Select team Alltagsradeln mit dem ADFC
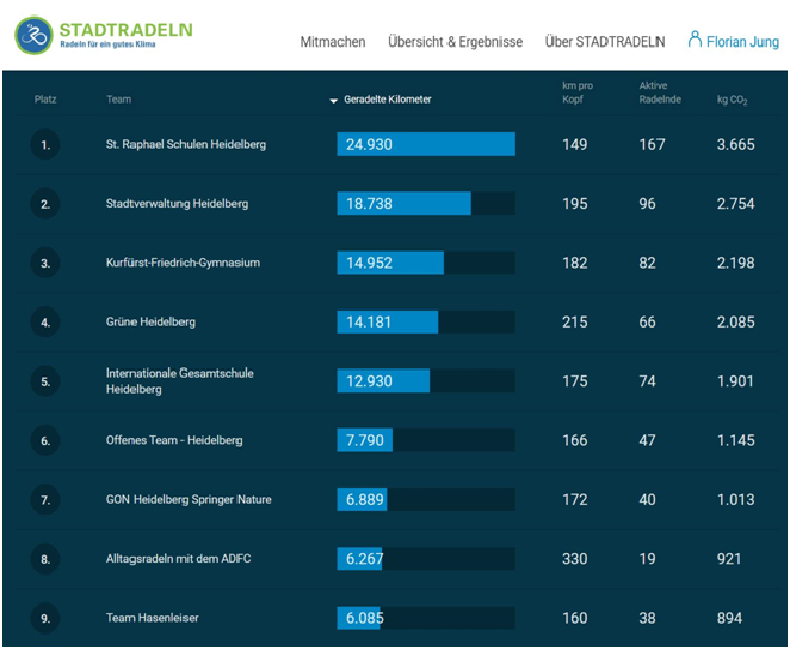The height and width of the screenshot is (649, 790). coord(178,558)
